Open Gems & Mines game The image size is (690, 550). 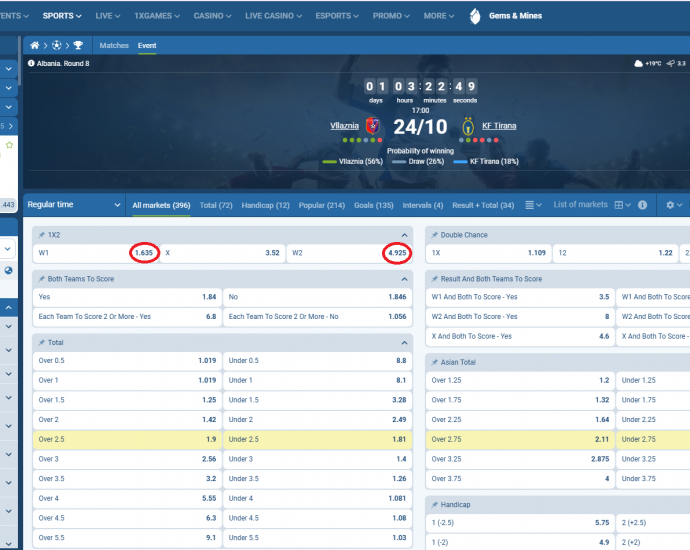coord(506,16)
